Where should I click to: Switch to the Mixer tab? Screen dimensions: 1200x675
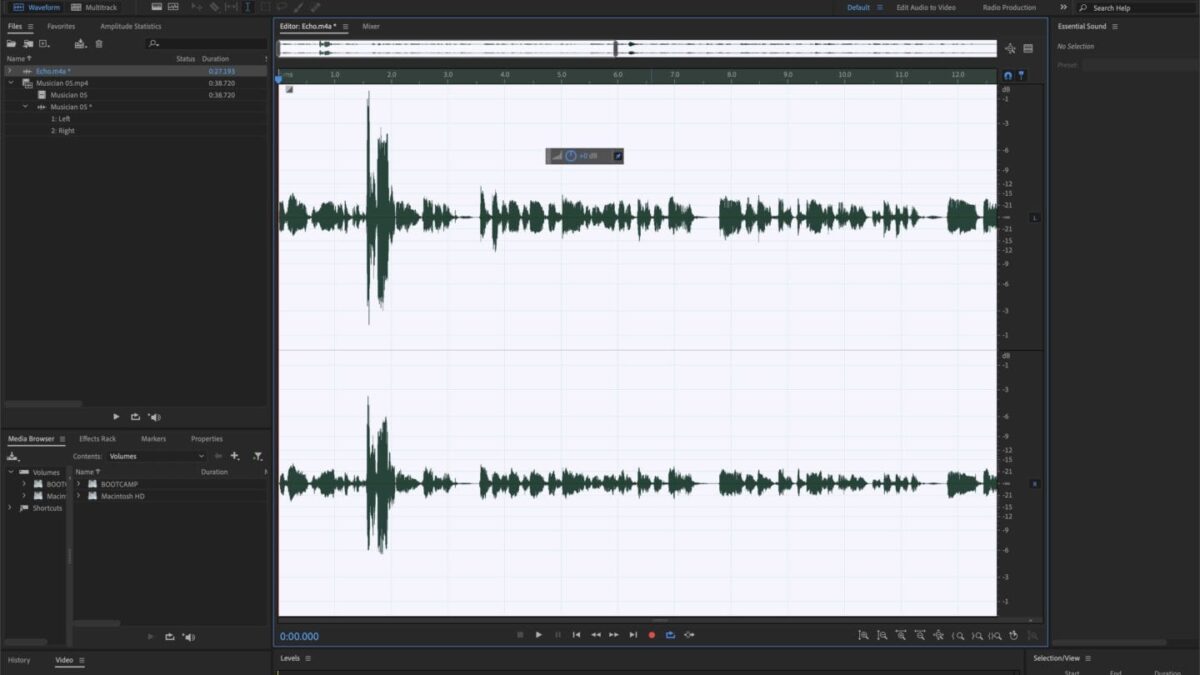click(371, 26)
